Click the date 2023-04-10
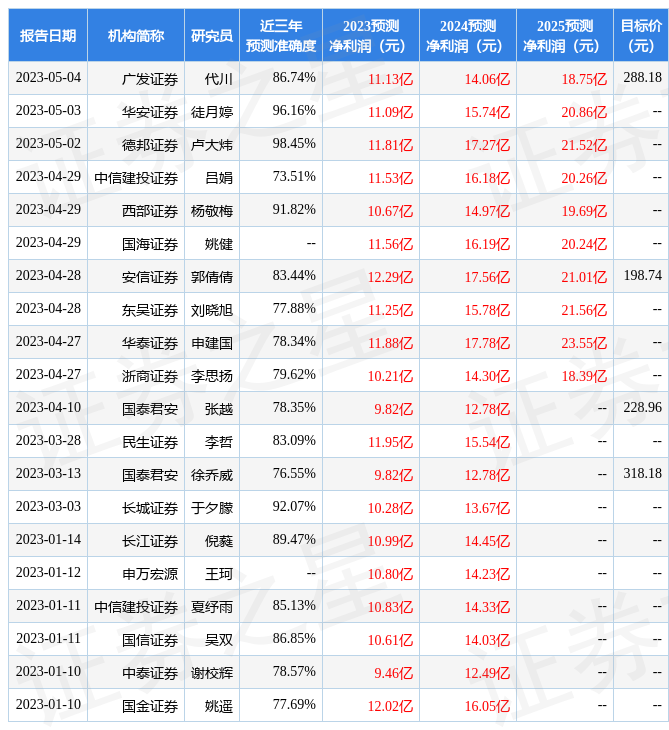Viewport: 669px width, 730px height. tap(48, 407)
